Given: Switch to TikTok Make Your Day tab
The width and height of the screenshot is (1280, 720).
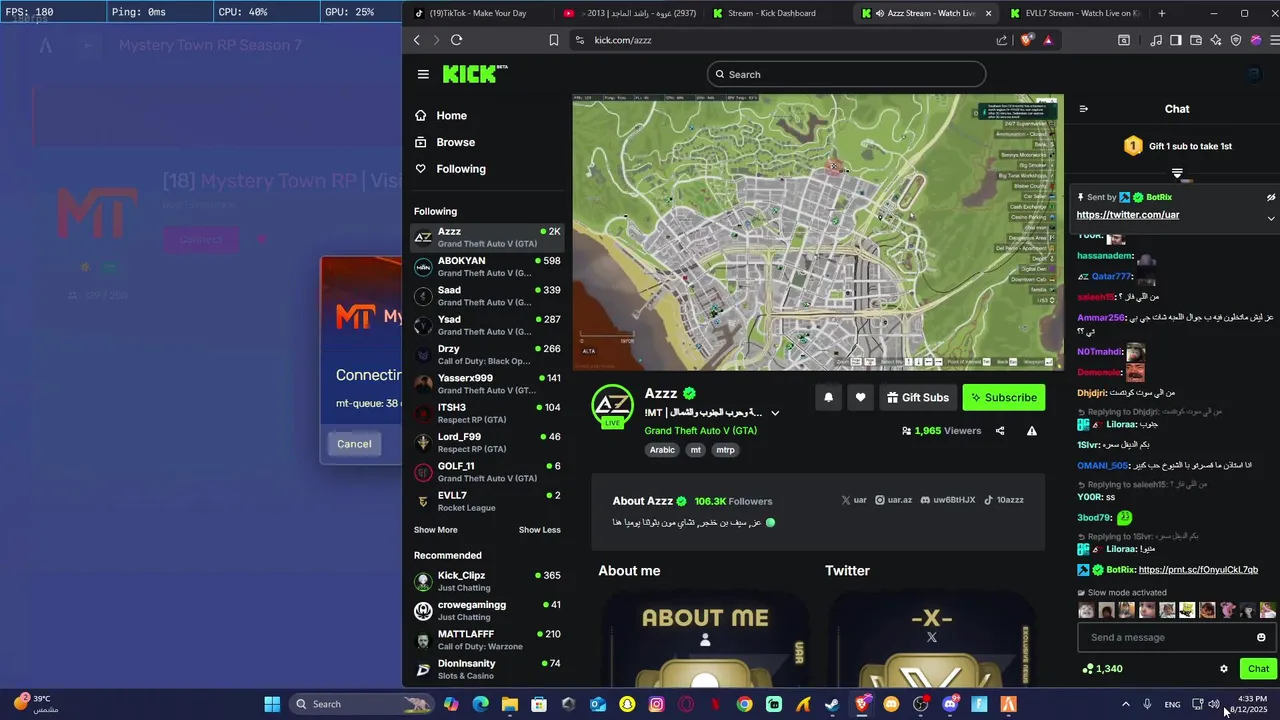Looking at the screenshot, I should 478,13.
